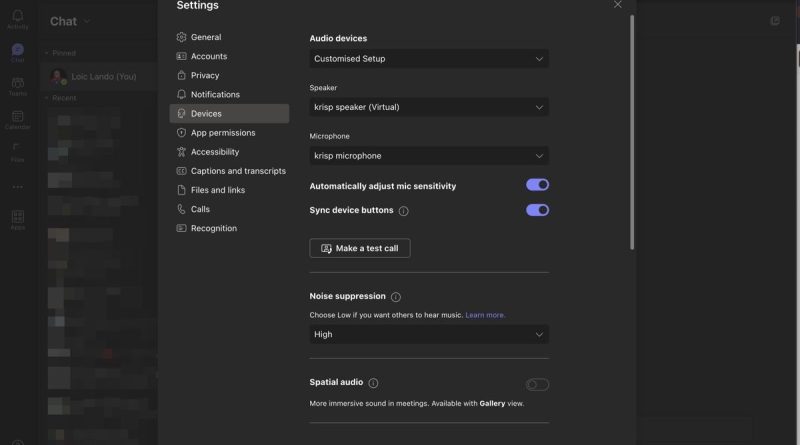Image resolution: width=800 pixels, height=445 pixels.
Task: Open App permissions settings
Action: 229,133
